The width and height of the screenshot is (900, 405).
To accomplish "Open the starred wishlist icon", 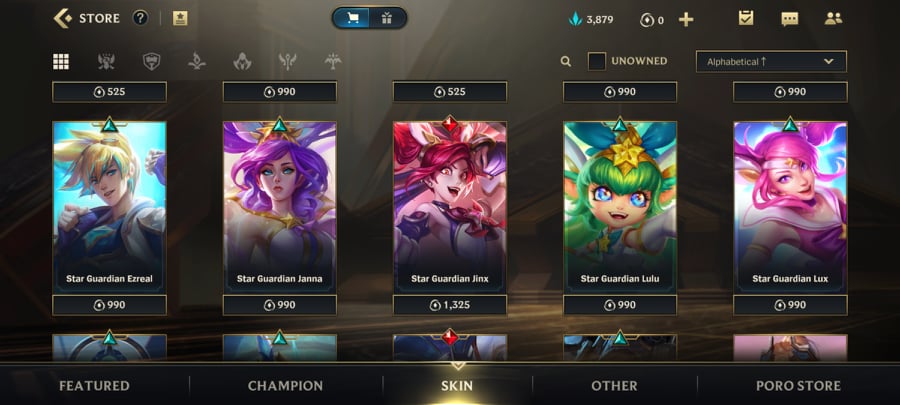I will [180, 18].
